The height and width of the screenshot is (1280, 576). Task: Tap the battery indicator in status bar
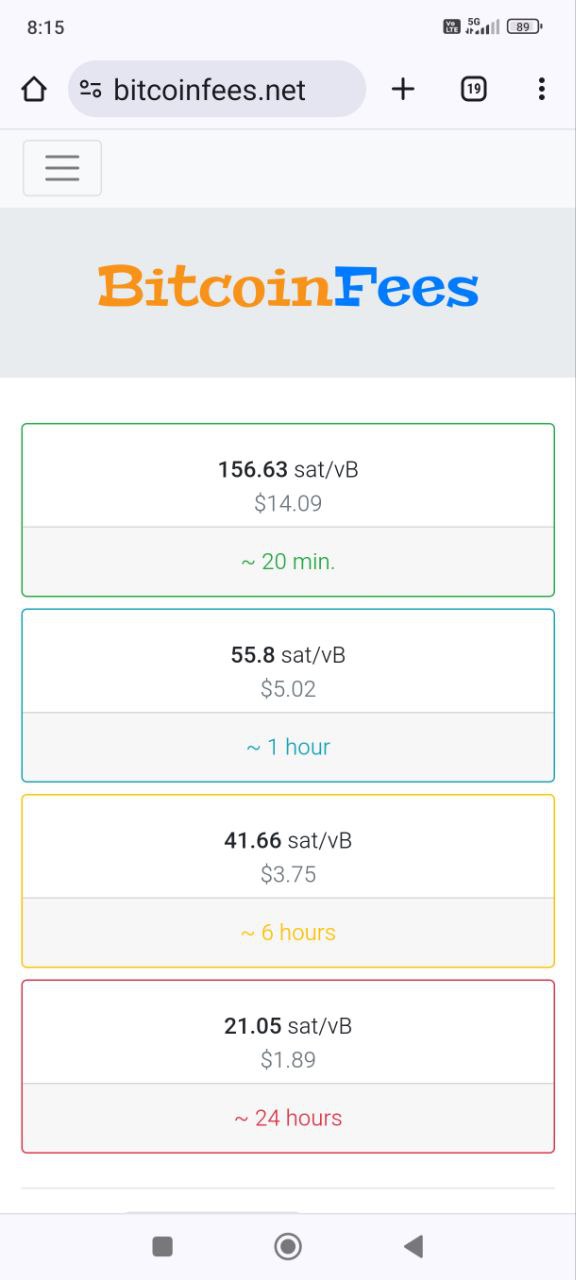point(524,27)
